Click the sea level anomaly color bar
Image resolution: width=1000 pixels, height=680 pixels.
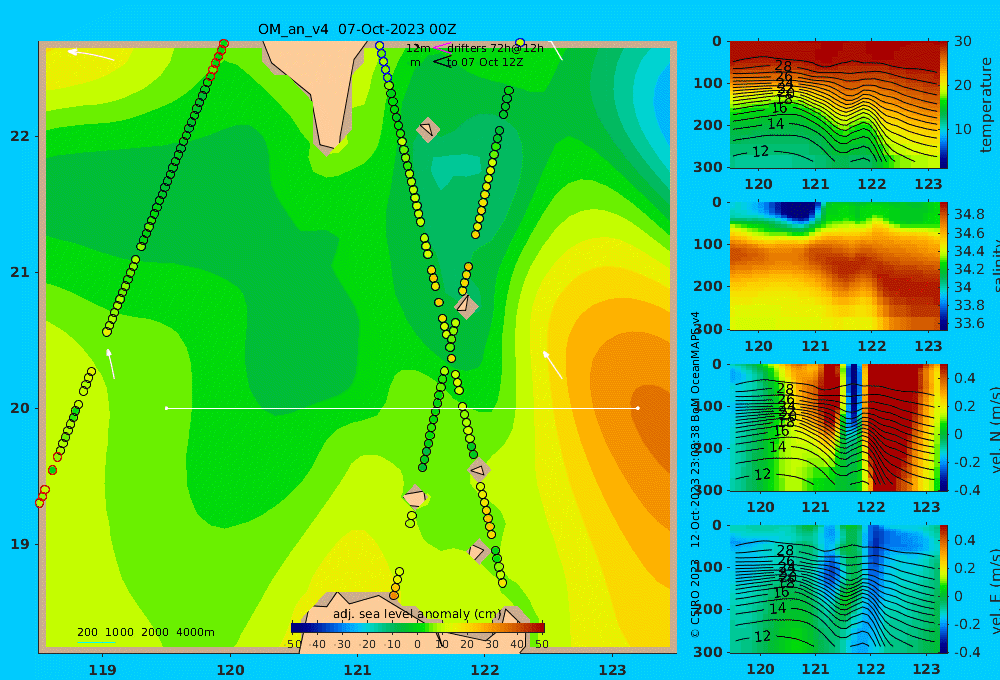[x=418, y=628]
